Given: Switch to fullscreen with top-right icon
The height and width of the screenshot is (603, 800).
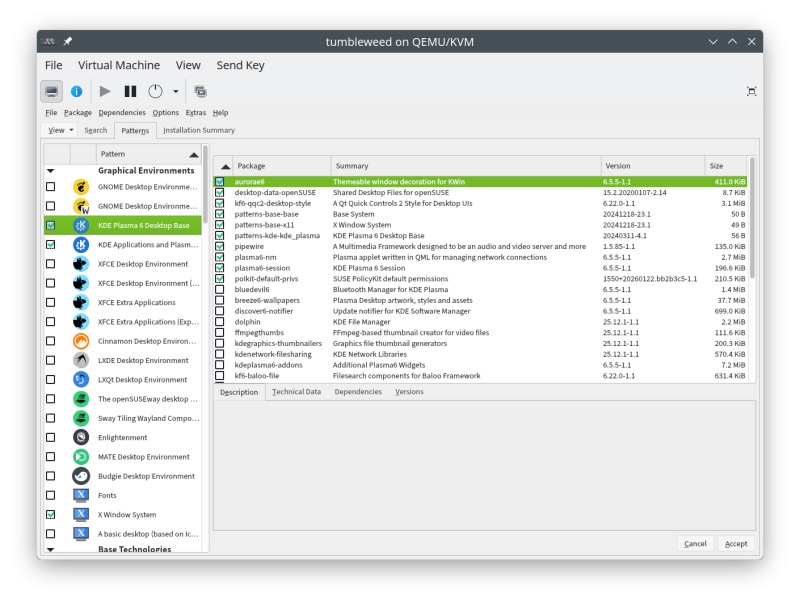Looking at the screenshot, I should click(752, 91).
